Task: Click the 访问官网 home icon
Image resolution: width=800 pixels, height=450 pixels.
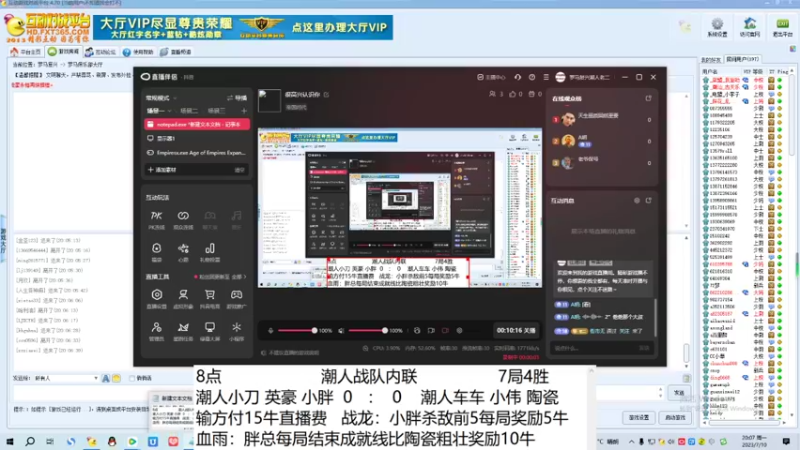Action: click(749, 27)
